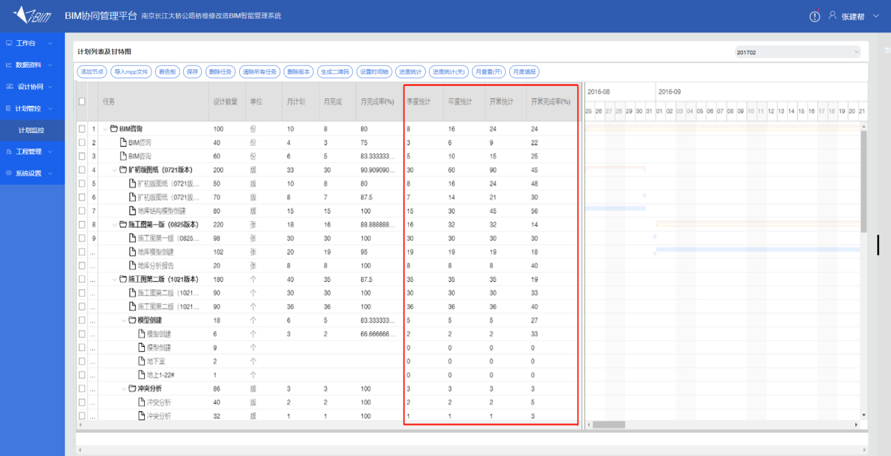Screen dimensions: 891x456
Task: Click the file icon of row 2 BIM咨询
Action: click(123, 143)
